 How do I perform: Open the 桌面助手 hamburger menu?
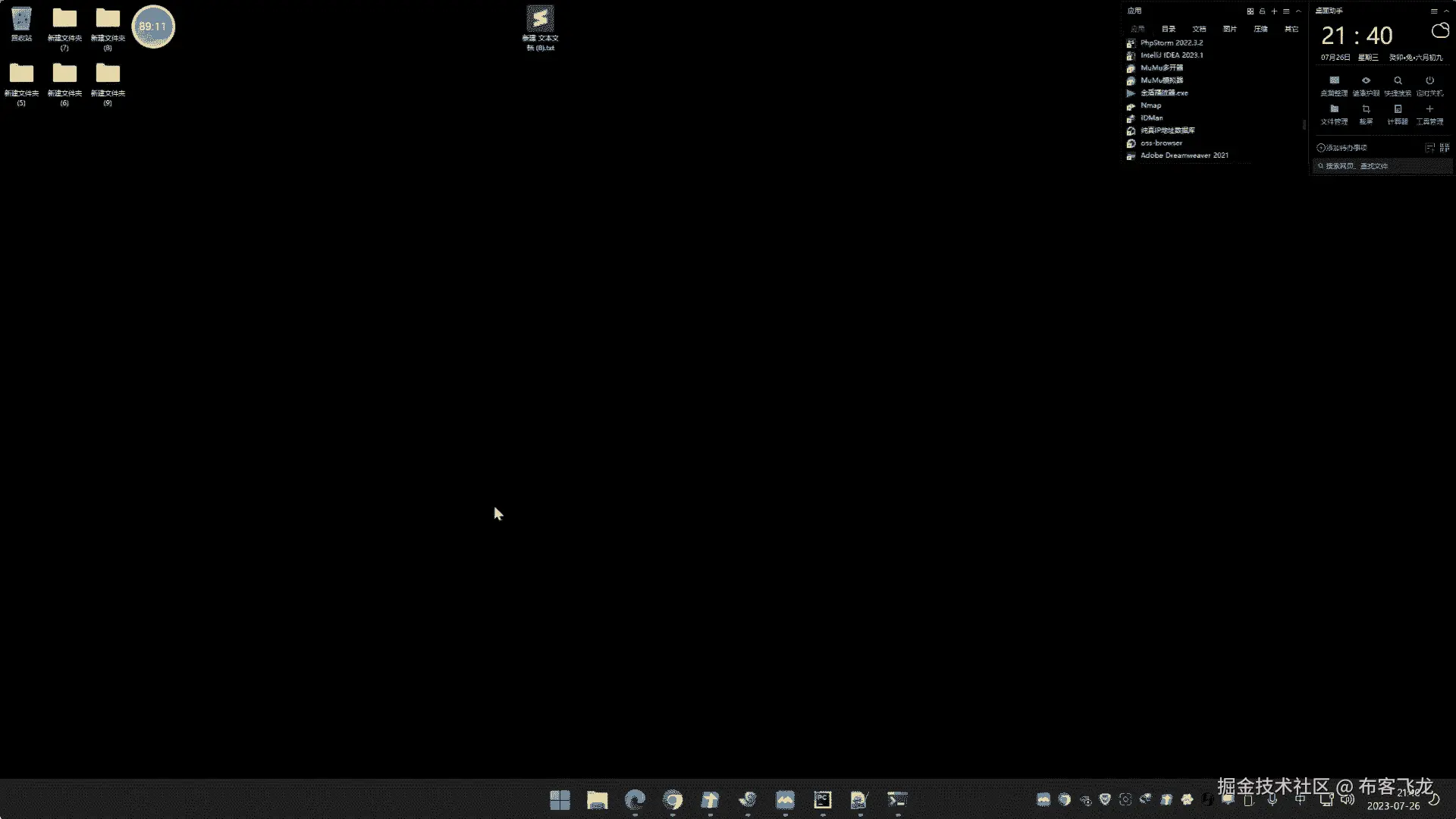[x=1433, y=11]
